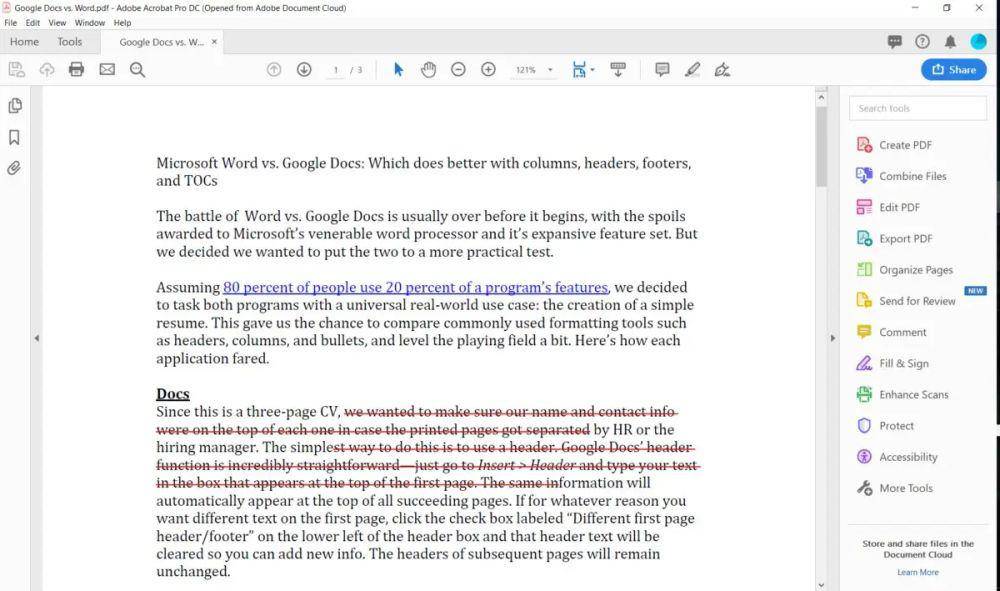Open the notifications bell

click(x=950, y=42)
